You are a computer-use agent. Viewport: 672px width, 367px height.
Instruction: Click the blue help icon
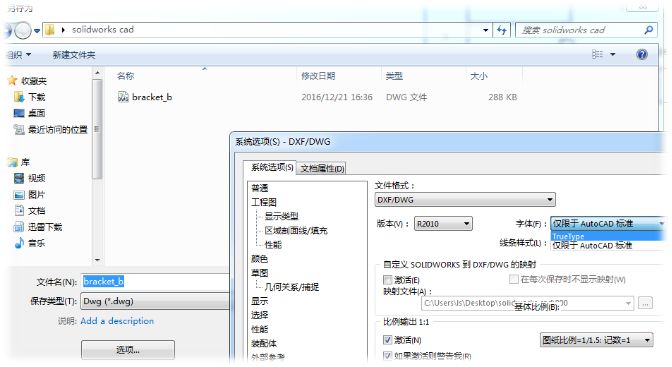coord(642,54)
